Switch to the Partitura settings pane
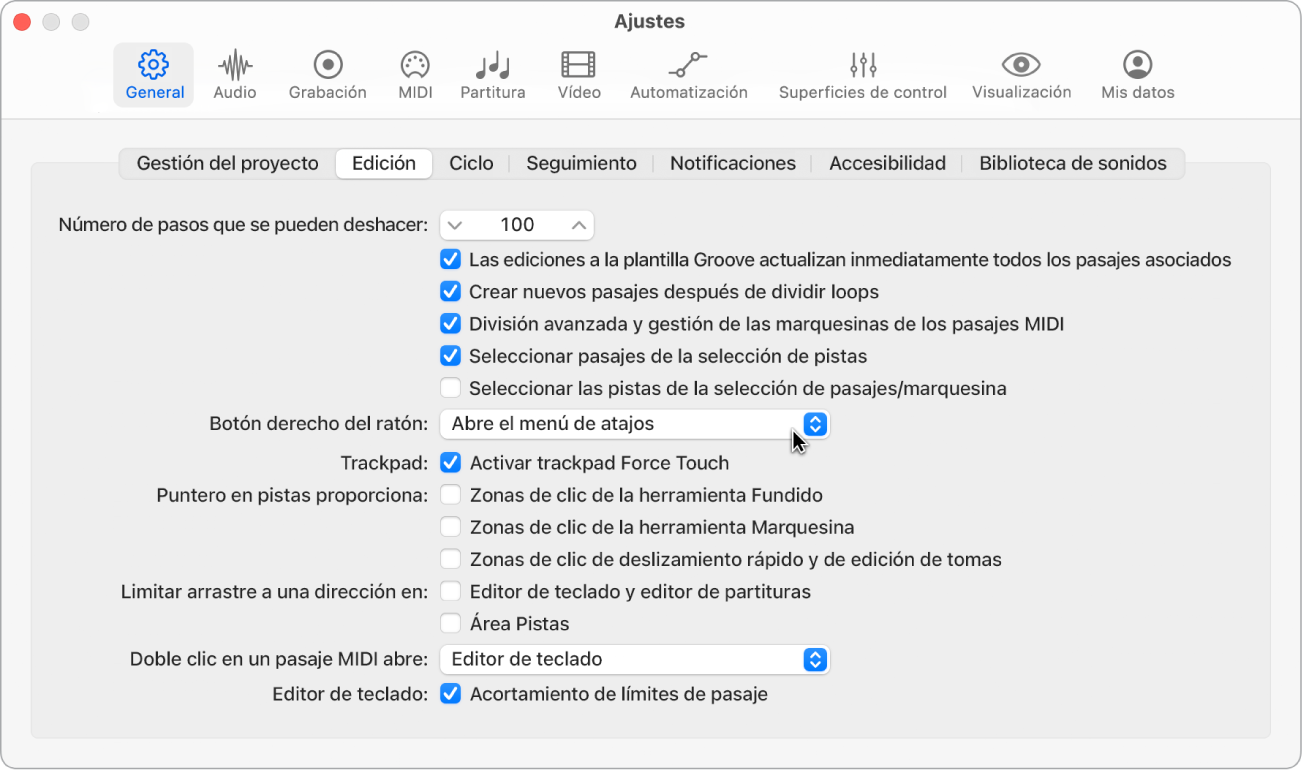Screen dimensions: 1303x771 tap(492, 75)
